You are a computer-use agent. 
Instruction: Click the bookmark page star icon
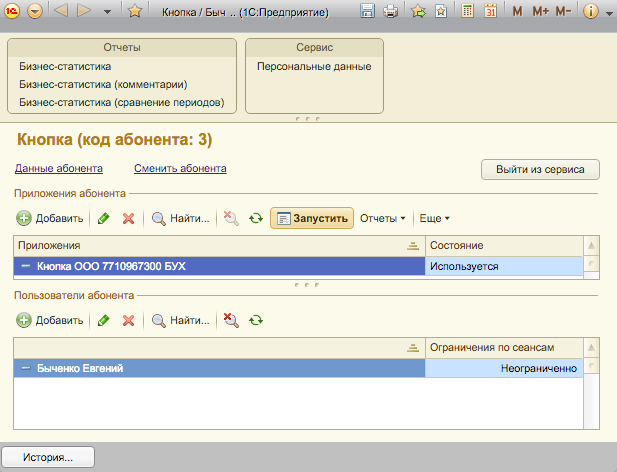[441, 11]
